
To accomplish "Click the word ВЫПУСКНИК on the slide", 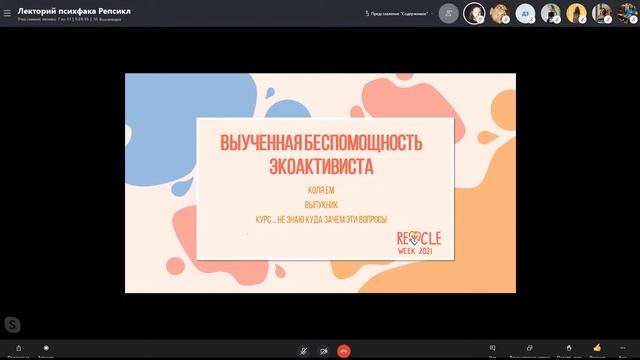I will (321, 205).
